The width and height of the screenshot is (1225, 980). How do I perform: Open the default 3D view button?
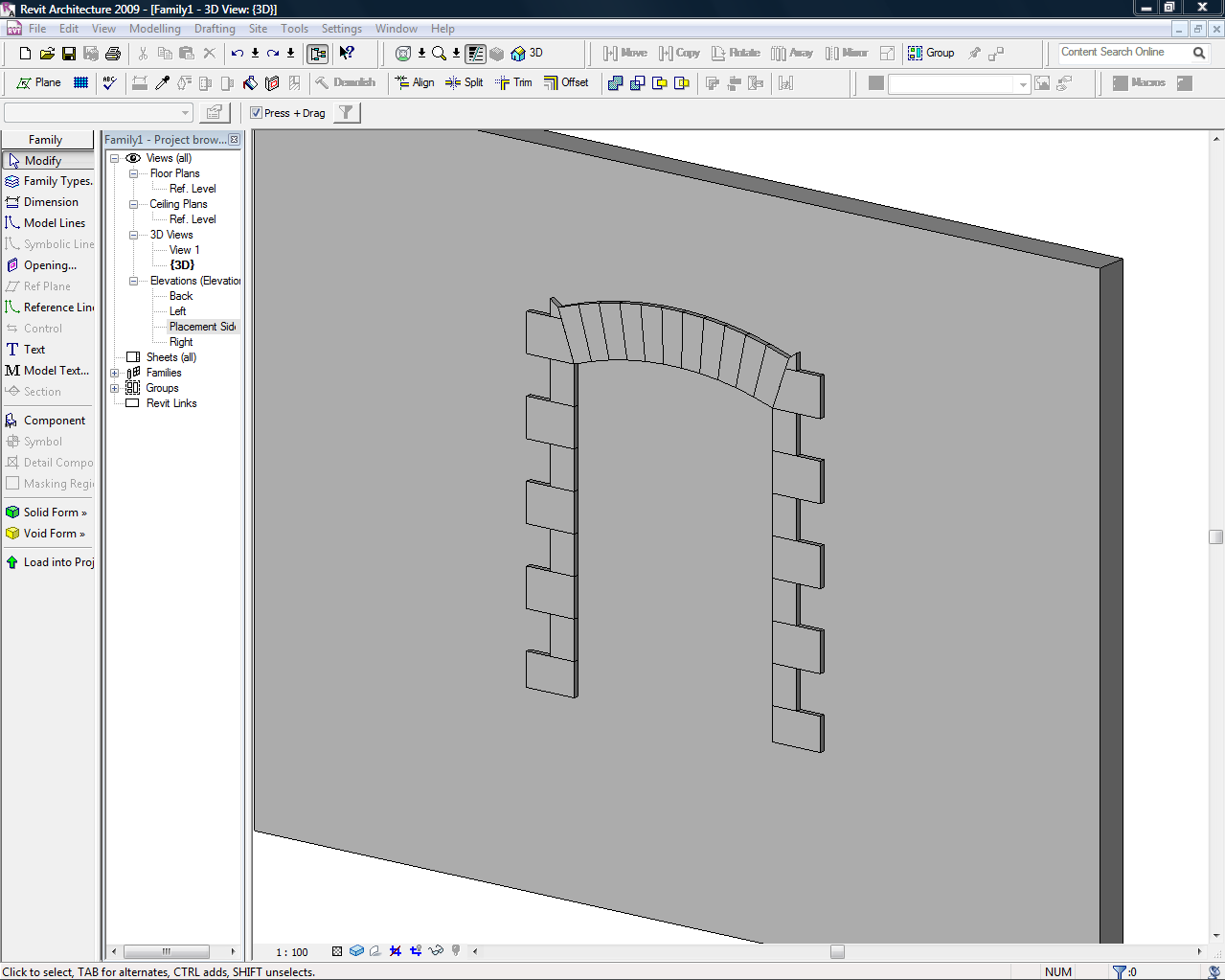point(527,54)
